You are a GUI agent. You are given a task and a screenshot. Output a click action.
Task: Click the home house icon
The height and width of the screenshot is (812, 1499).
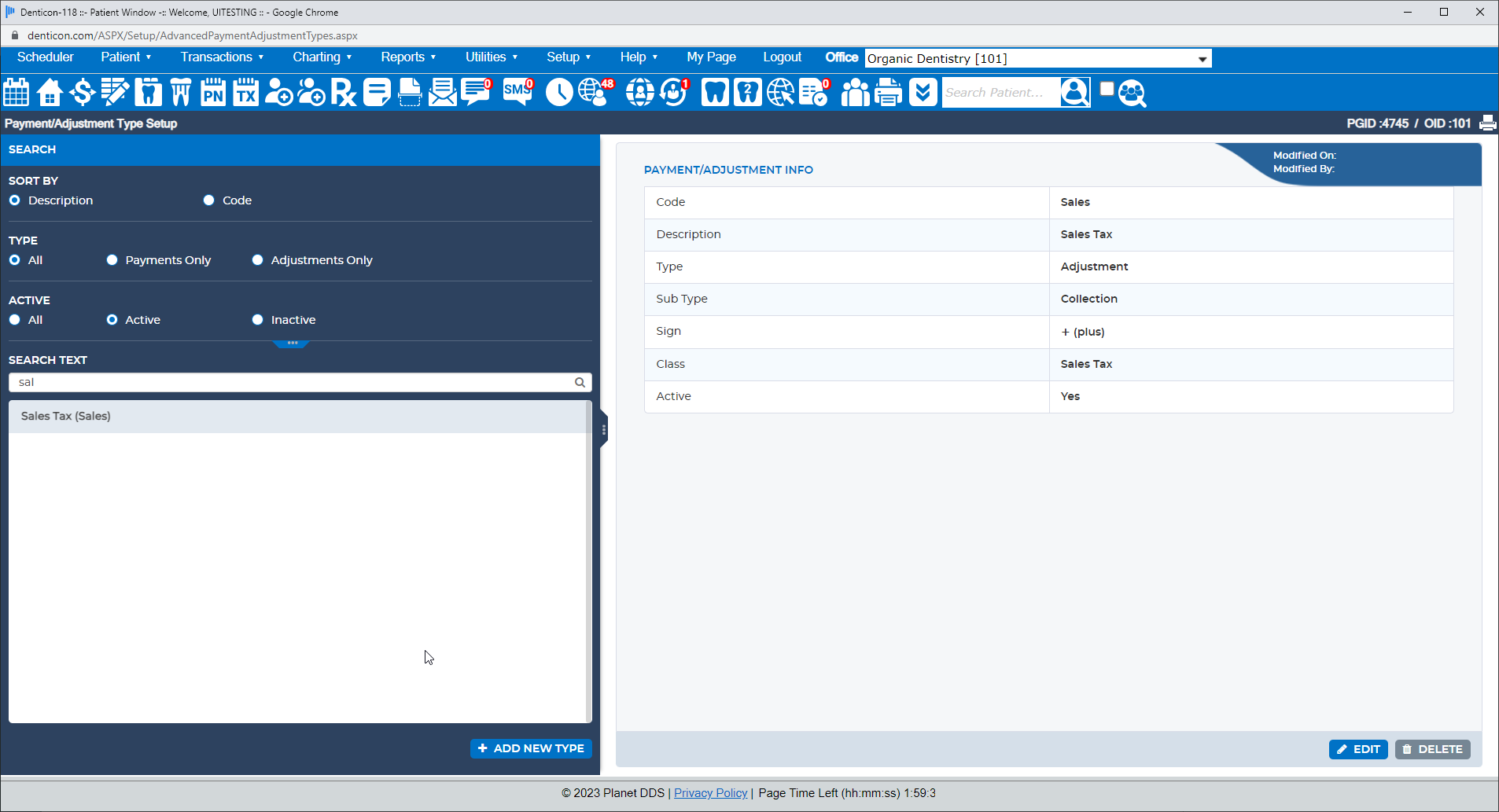[50, 92]
